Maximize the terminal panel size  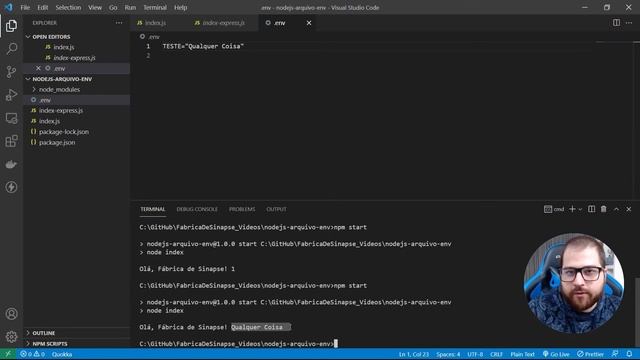[616, 209]
